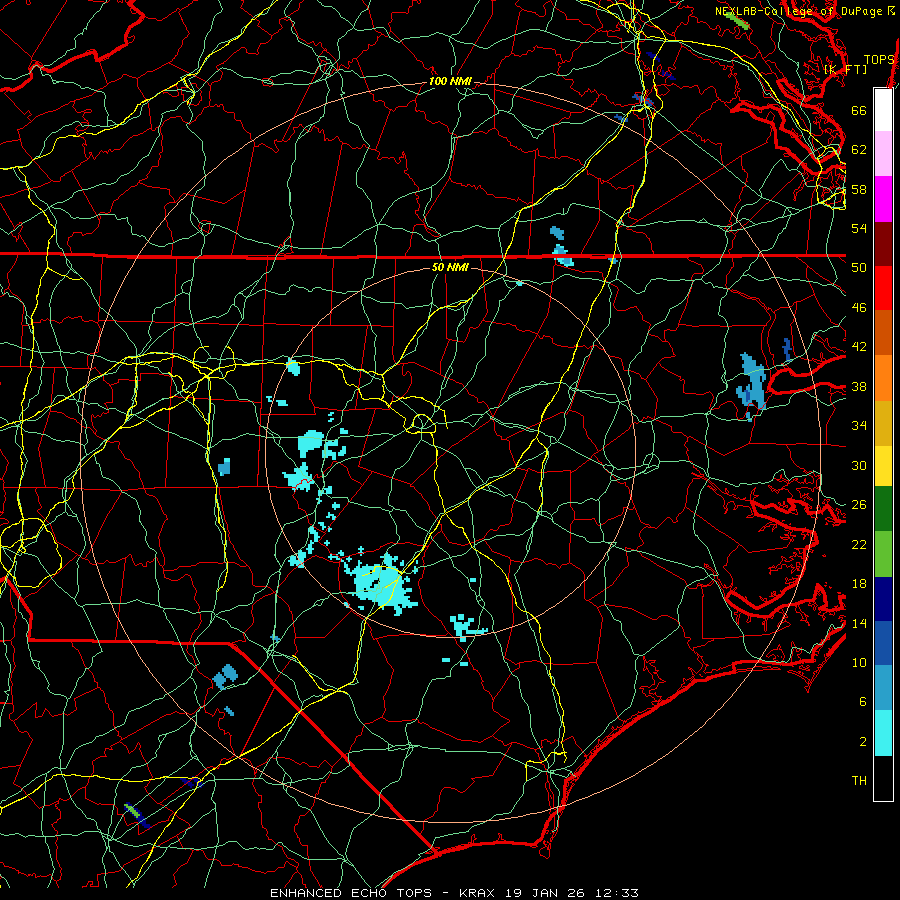The height and width of the screenshot is (900, 900).
Task: Click the "26" legend value
Action: pyautogui.click(x=859, y=505)
